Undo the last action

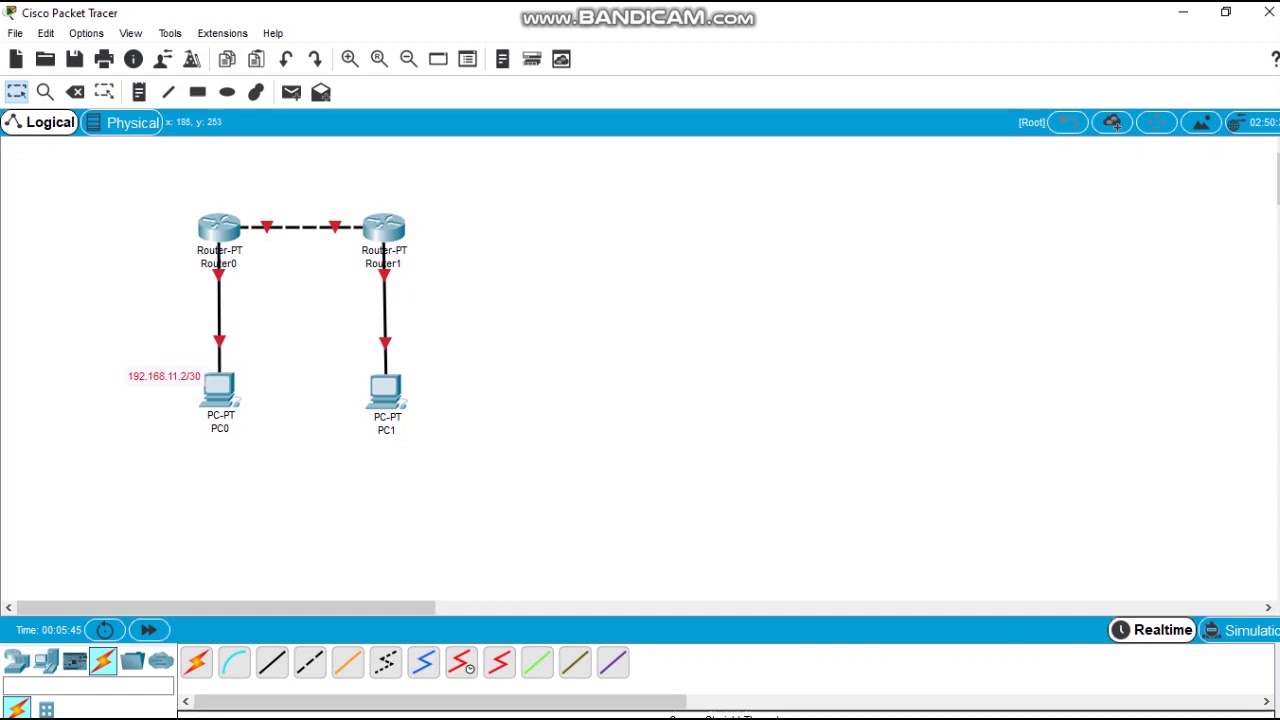(x=286, y=60)
